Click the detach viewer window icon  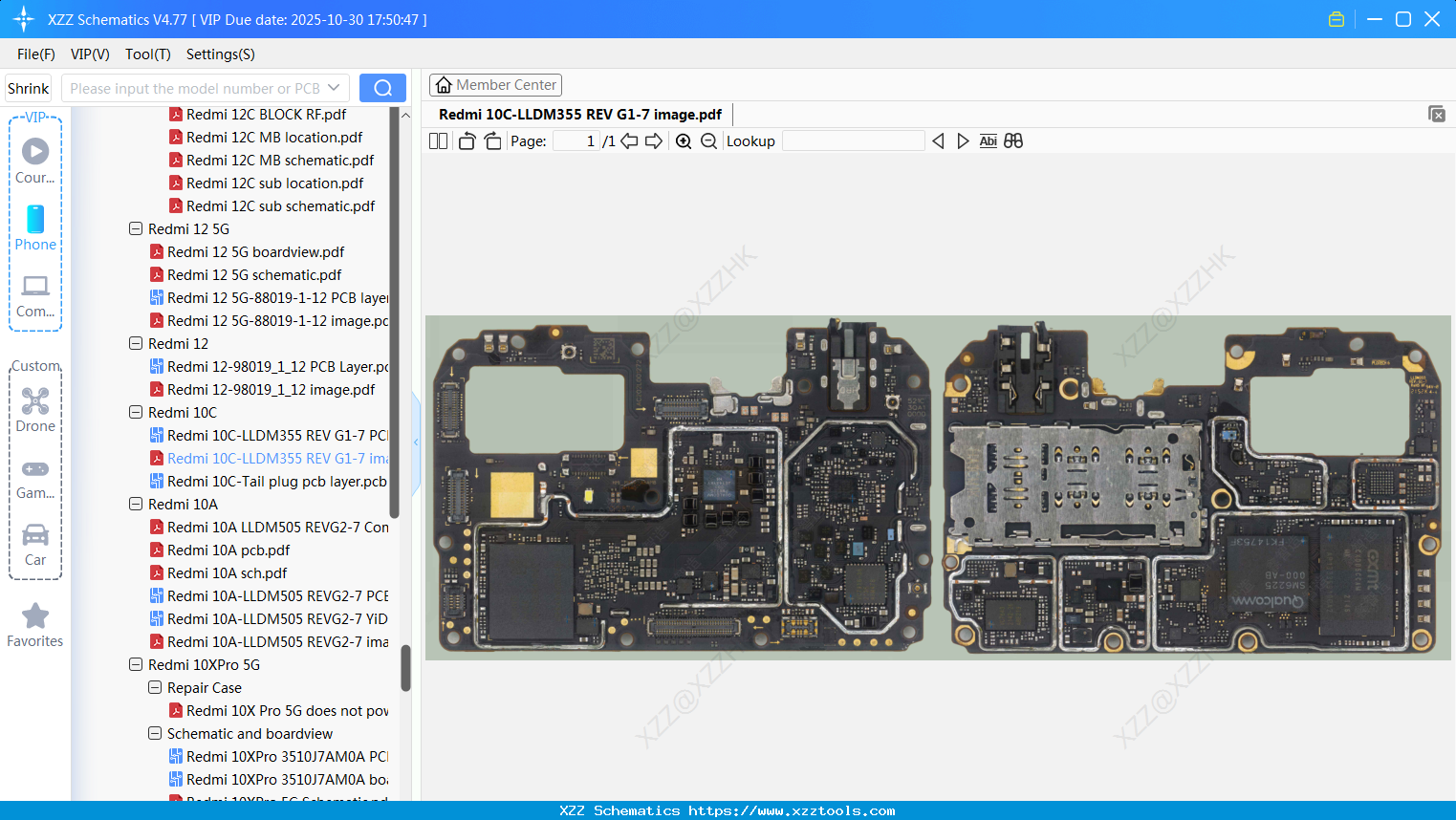click(1436, 114)
